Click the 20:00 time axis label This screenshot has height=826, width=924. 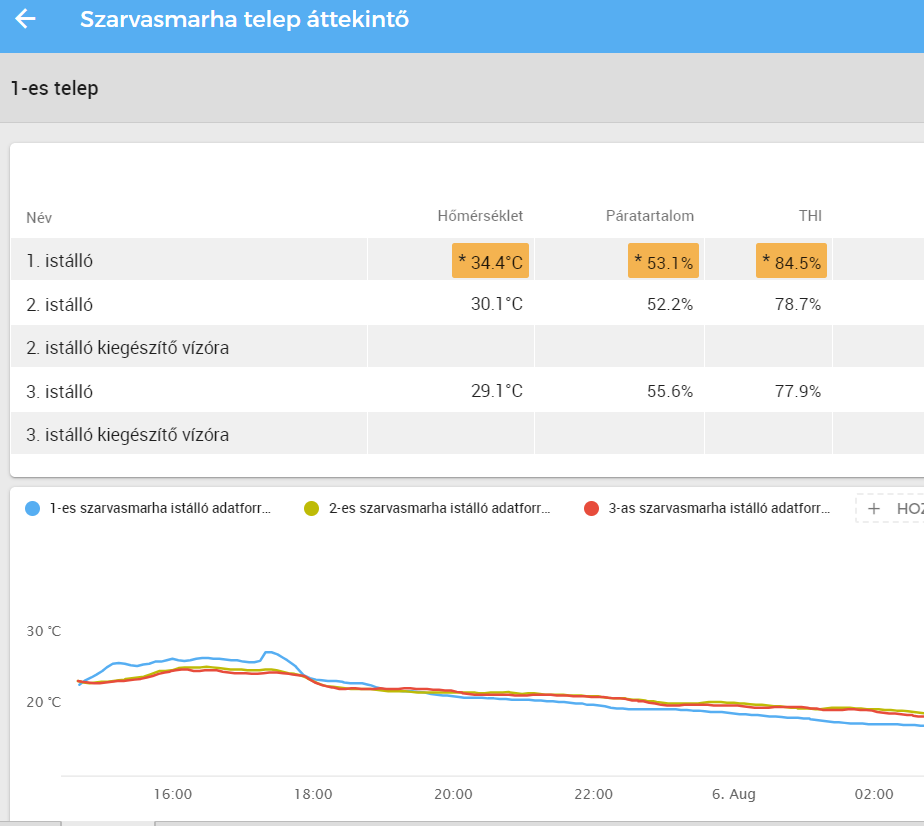pyautogui.click(x=453, y=794)
